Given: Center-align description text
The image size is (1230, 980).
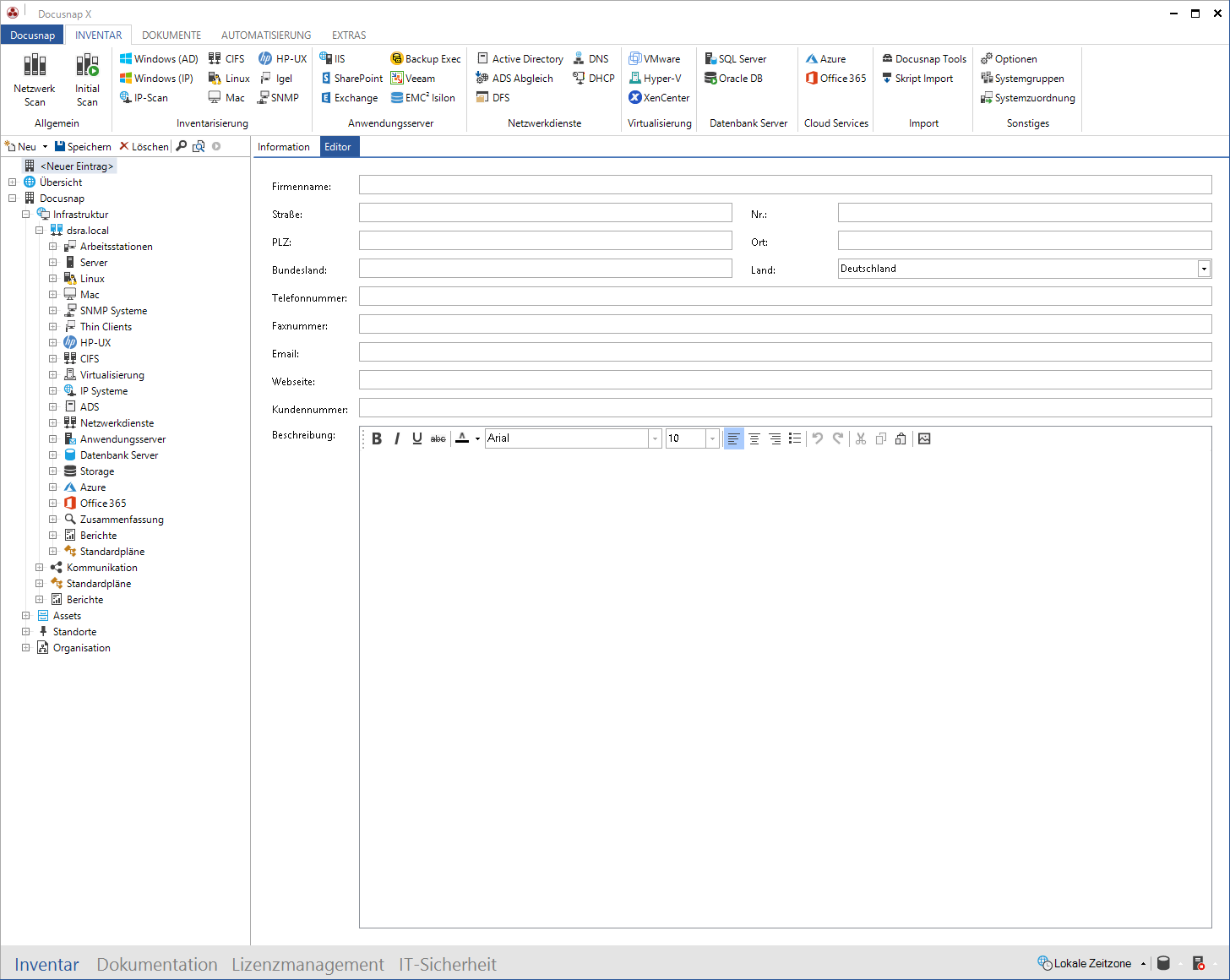Looking at the screenshot, I should (x=754, y=438).
